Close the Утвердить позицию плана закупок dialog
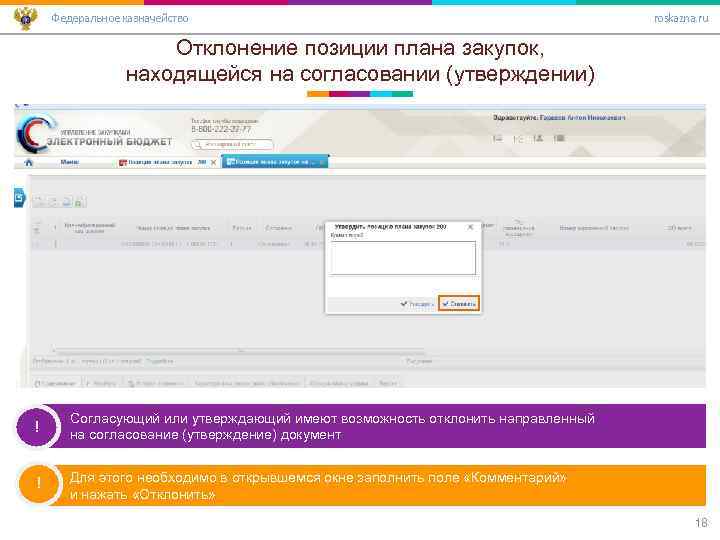720x540 pixels. pos(470,227)
